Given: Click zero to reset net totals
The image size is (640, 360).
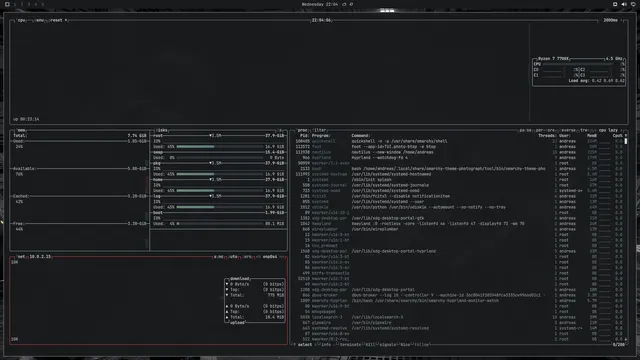Looking at the screenshot, I should pos(248,257).
